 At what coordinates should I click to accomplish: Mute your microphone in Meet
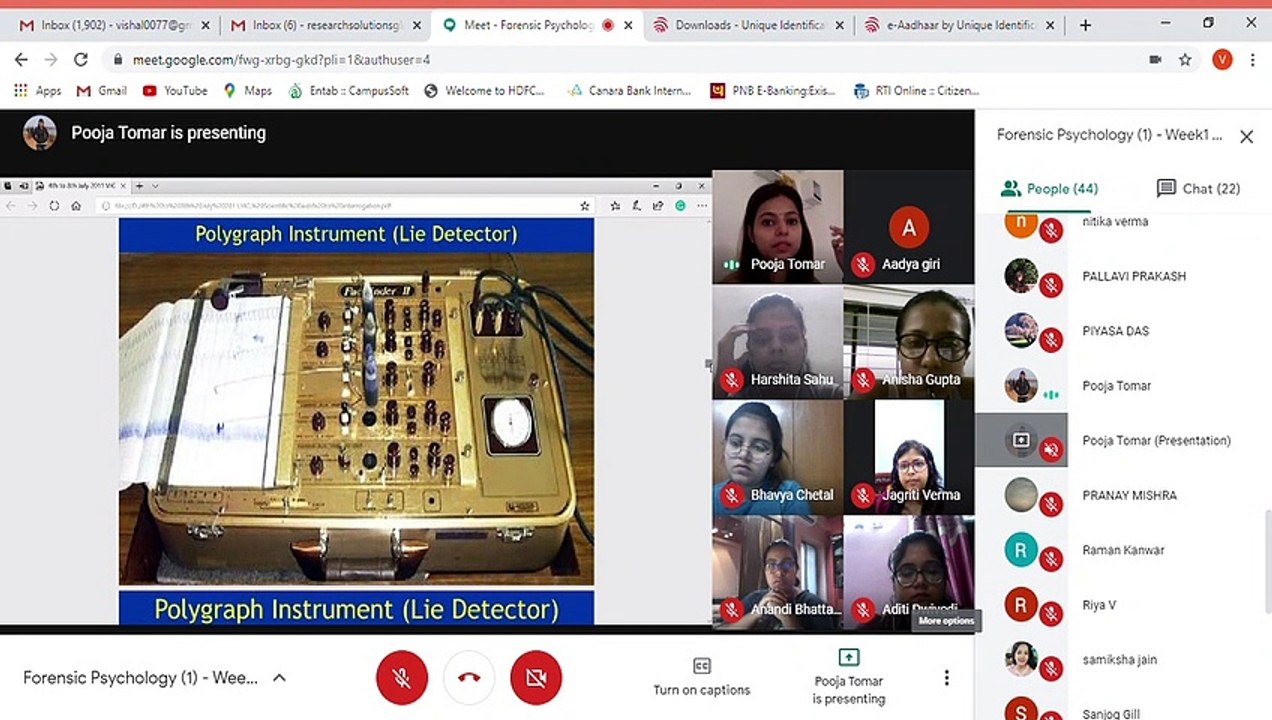(402, 678)
